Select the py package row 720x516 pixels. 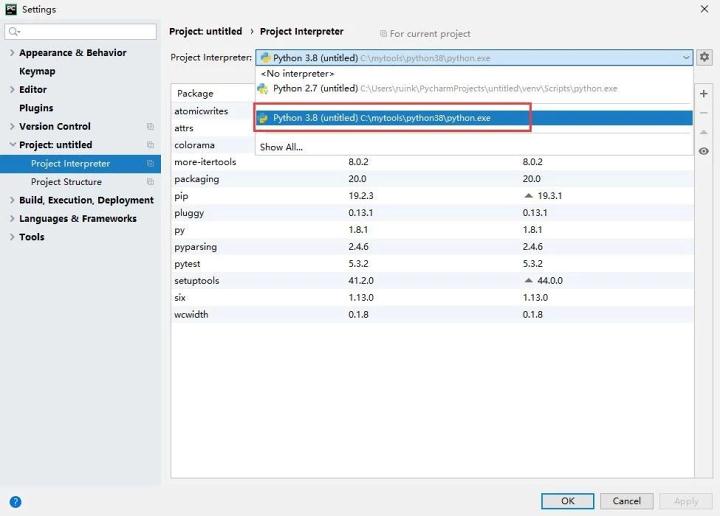[432, 230]
